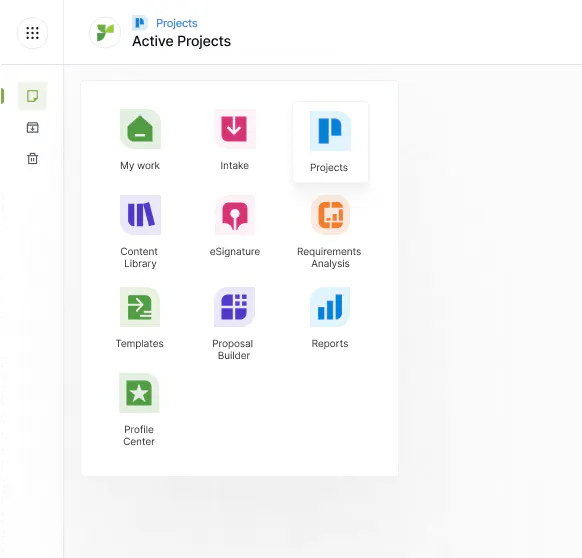
Task: Open the trash sidebar icon
Action: pos(33,158)
